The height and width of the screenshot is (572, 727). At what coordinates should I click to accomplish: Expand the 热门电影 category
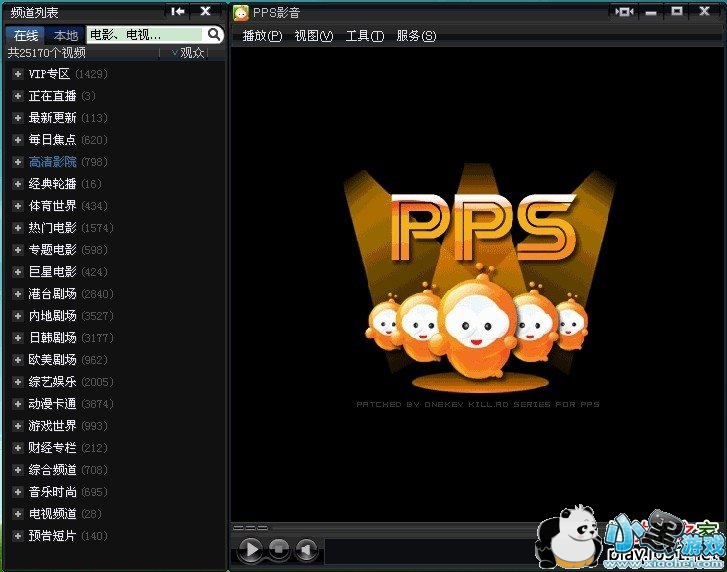click(18, 228)
